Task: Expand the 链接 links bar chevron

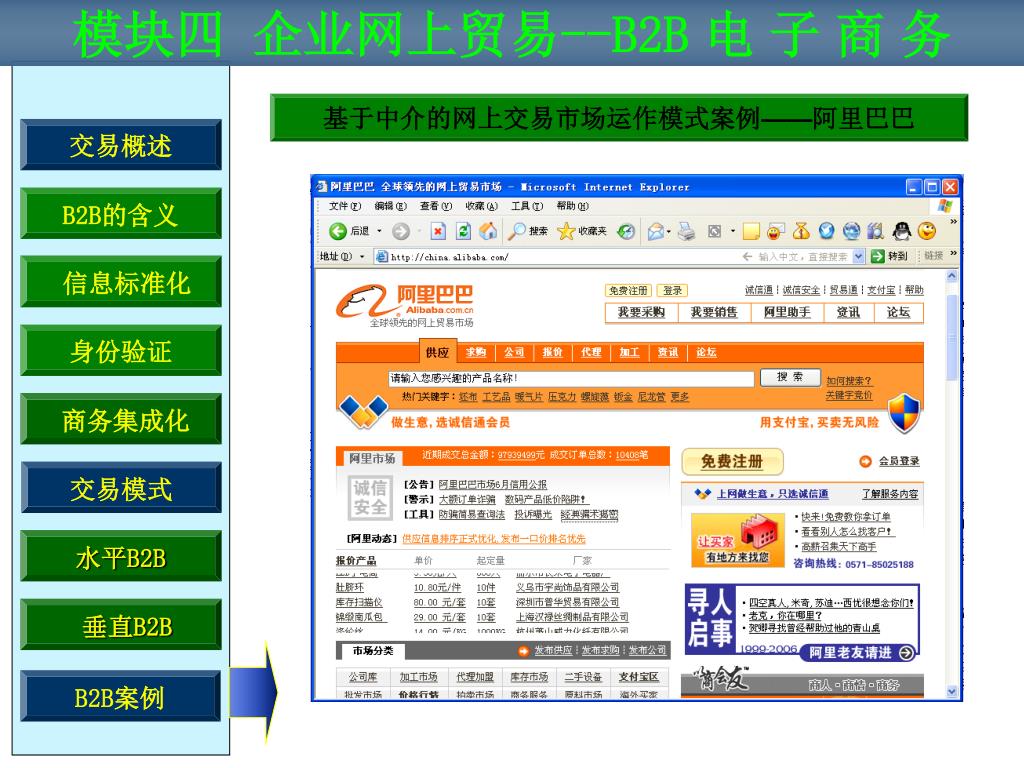Action: (x=953, y=253)
